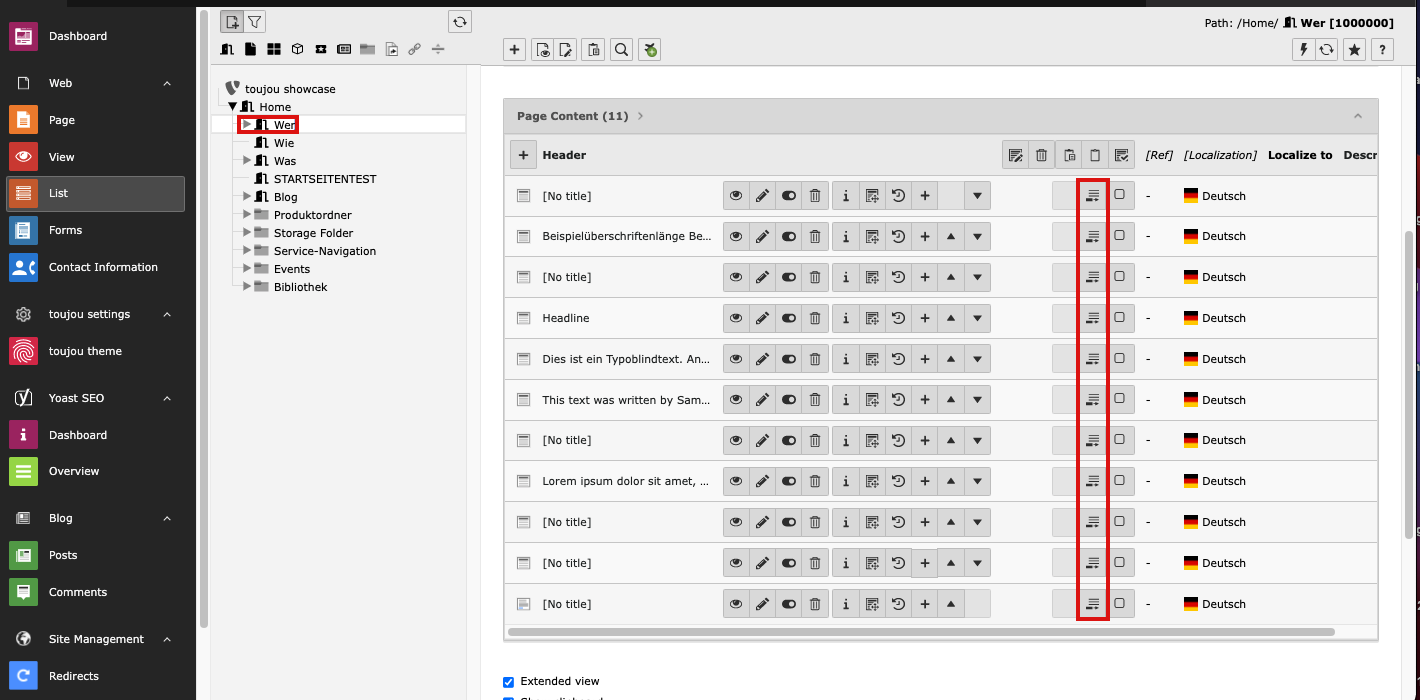Create a new record with the plus icon
Viewport: 1420px width, 700px height.
[514, 49]
